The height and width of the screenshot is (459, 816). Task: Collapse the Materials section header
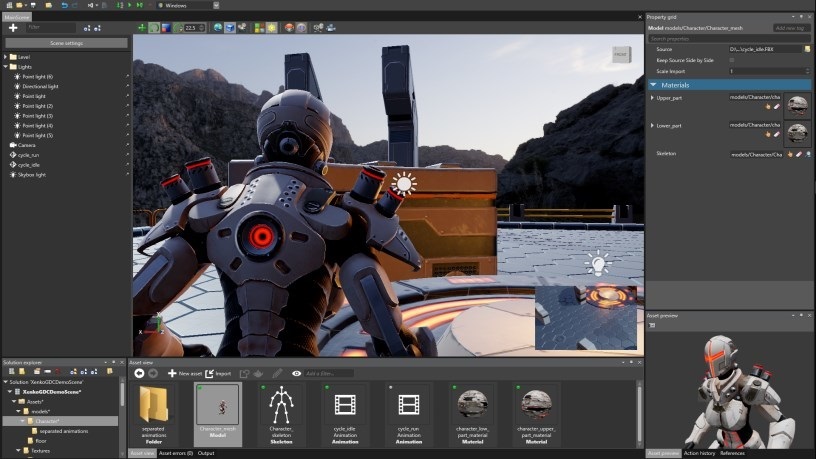pyautogui.click(x=653, y=85)
